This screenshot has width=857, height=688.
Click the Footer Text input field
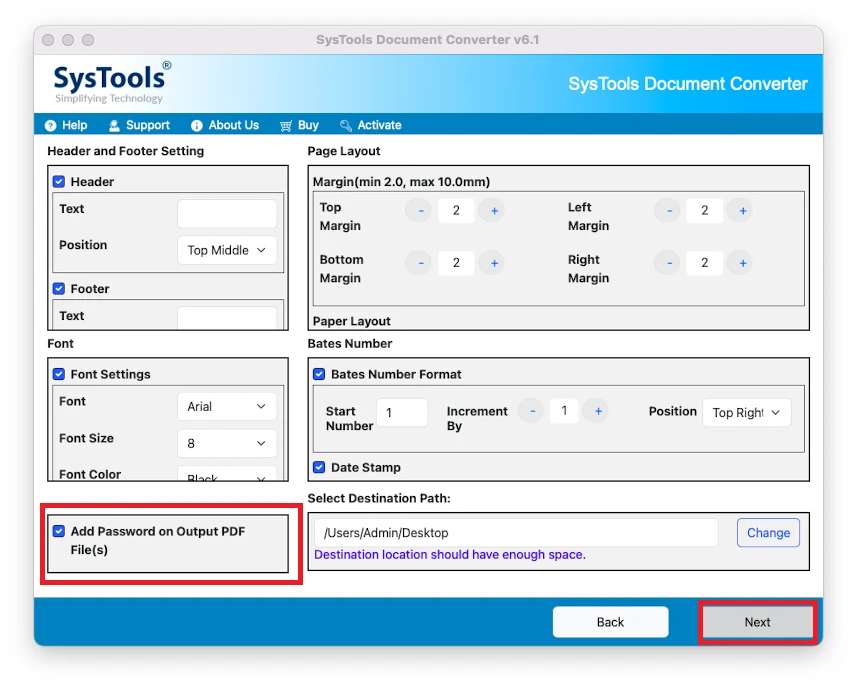pyautogui.click(x=227, y=318)
